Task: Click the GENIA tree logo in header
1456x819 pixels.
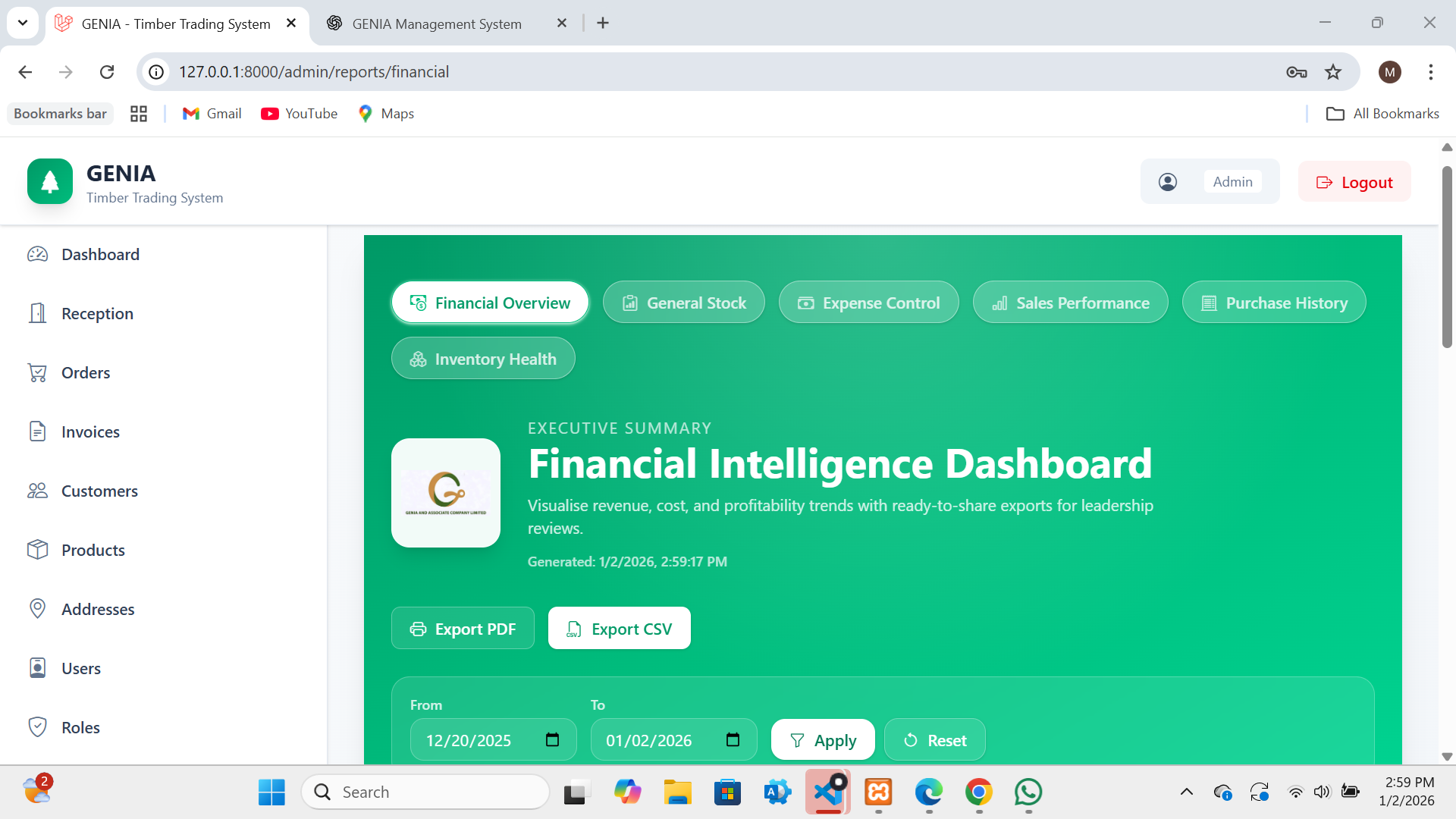Action: click(x=49, y=181)
